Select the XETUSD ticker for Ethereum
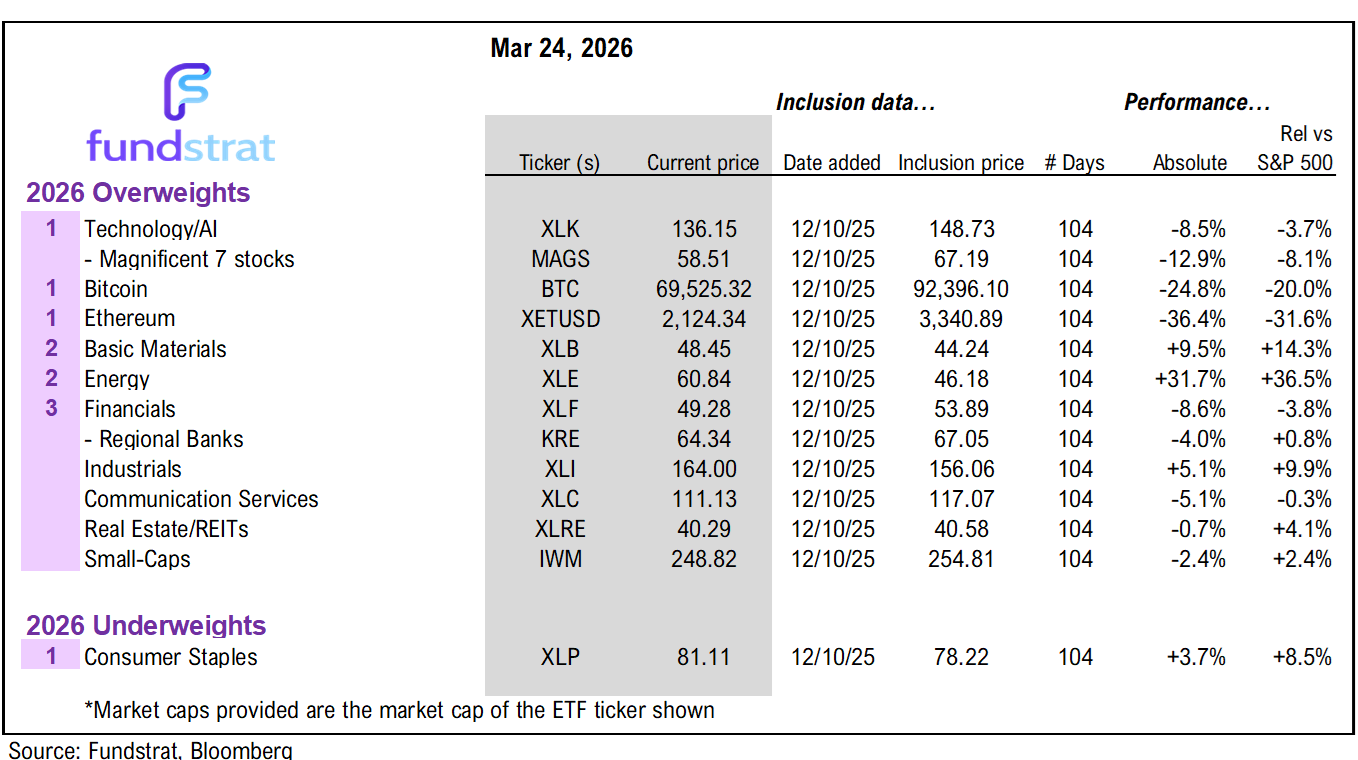Image resolution: width=1358 pixels, height=760 pixels. (560, 319)
